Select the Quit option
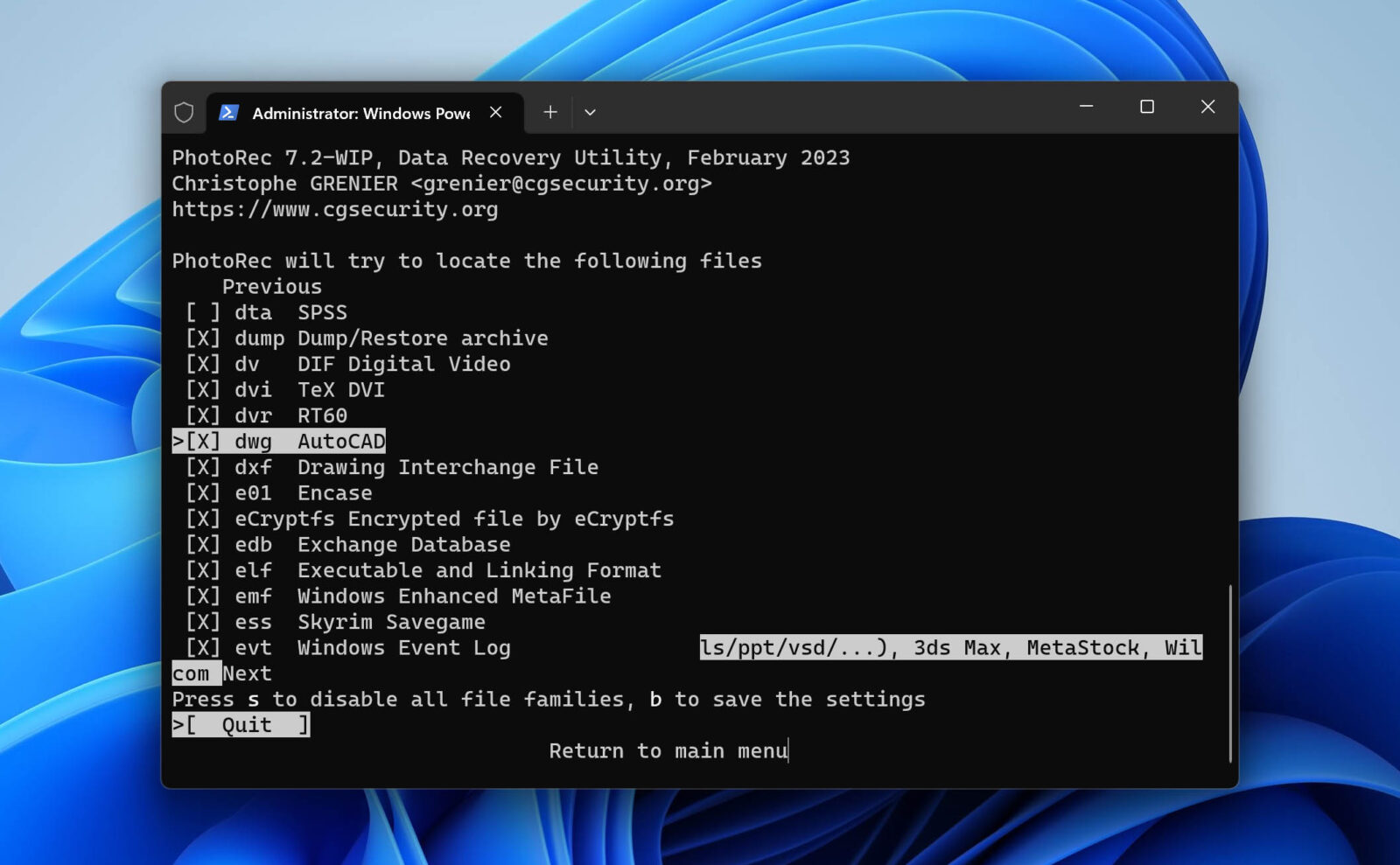This screenshot has width=1400, height=865. point(241,724)
